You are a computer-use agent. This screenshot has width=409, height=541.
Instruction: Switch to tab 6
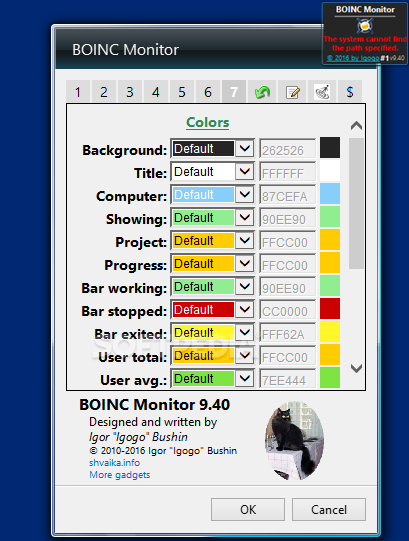[x=208, y=92]
